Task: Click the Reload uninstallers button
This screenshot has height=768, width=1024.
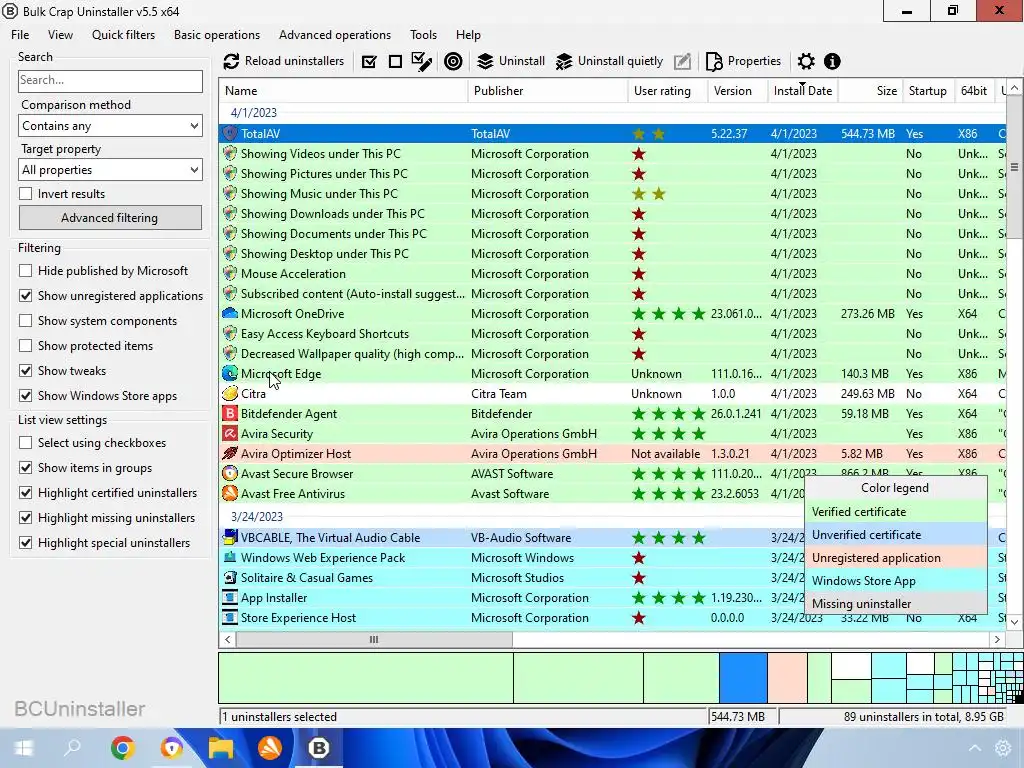Action: pos(283,61)
